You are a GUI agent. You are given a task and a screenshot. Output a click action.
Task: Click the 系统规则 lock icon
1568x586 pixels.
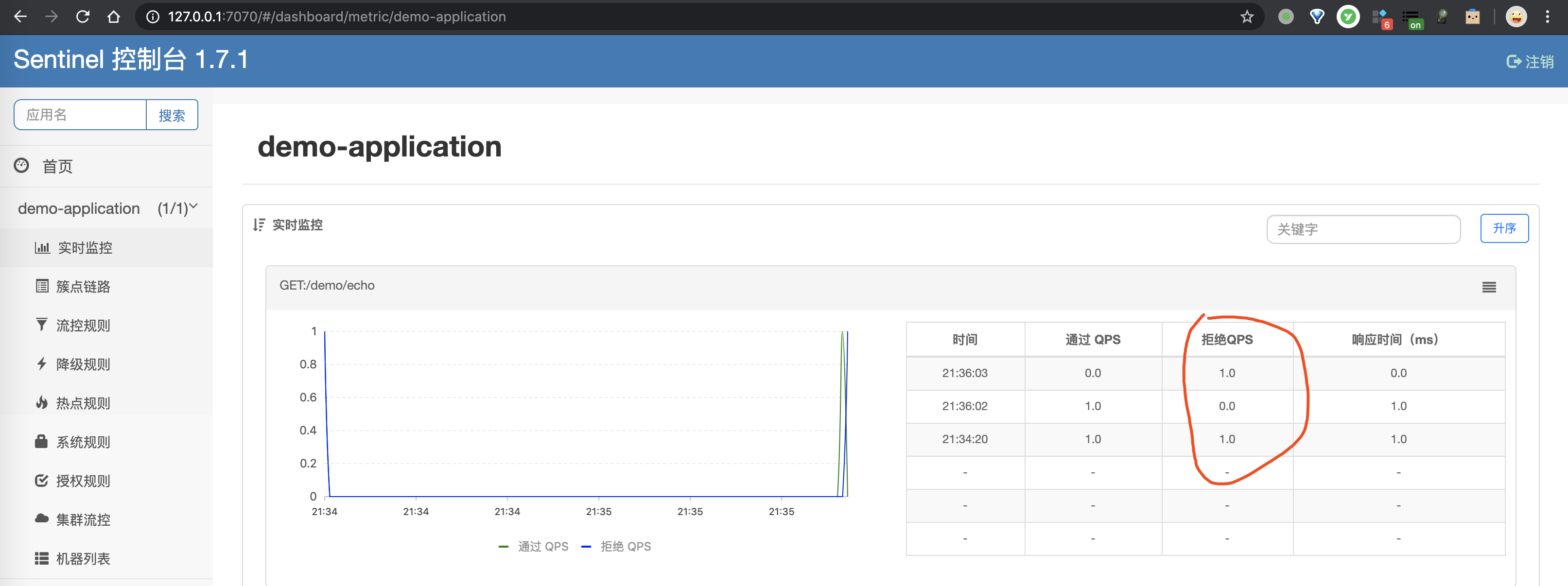coord(41,442)
